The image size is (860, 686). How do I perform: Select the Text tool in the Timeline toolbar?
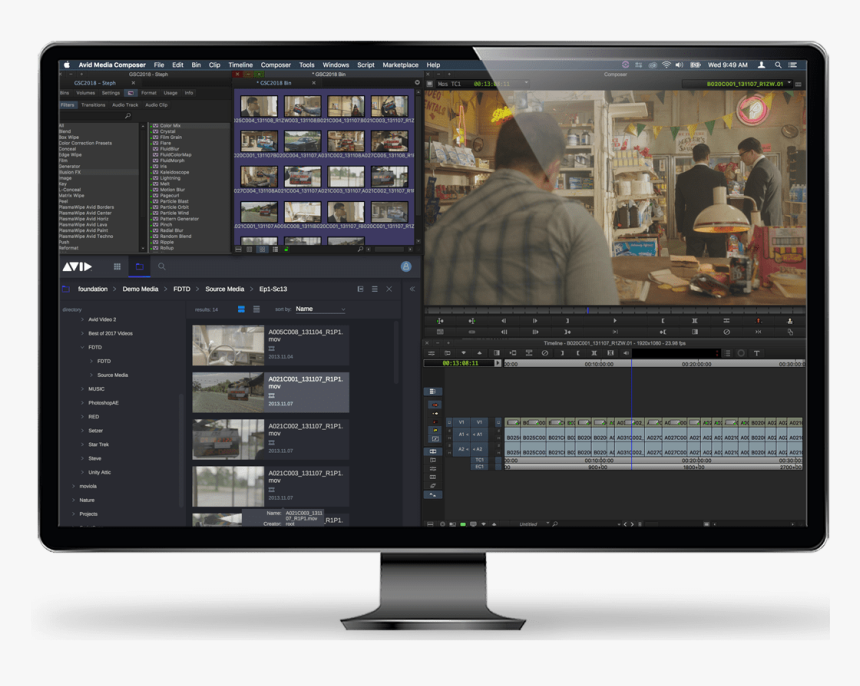coord(757,355)
